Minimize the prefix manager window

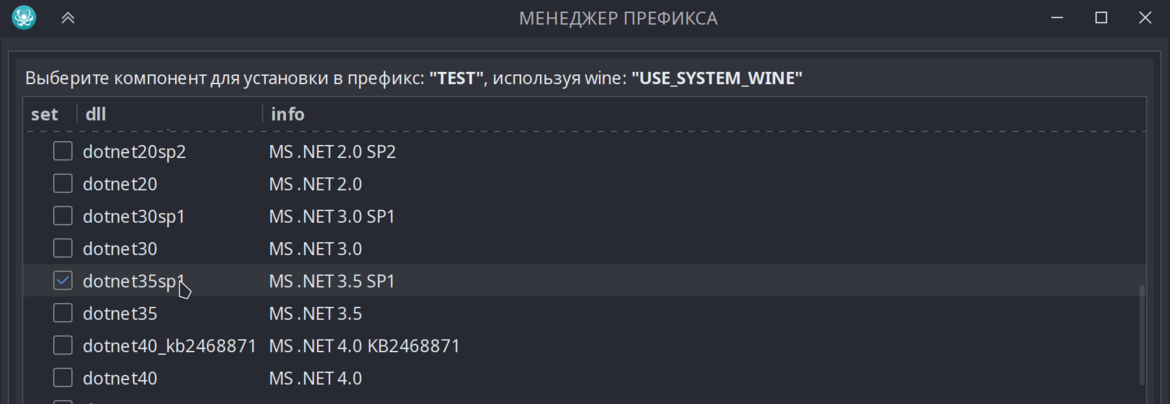[x=1056, y=18]
